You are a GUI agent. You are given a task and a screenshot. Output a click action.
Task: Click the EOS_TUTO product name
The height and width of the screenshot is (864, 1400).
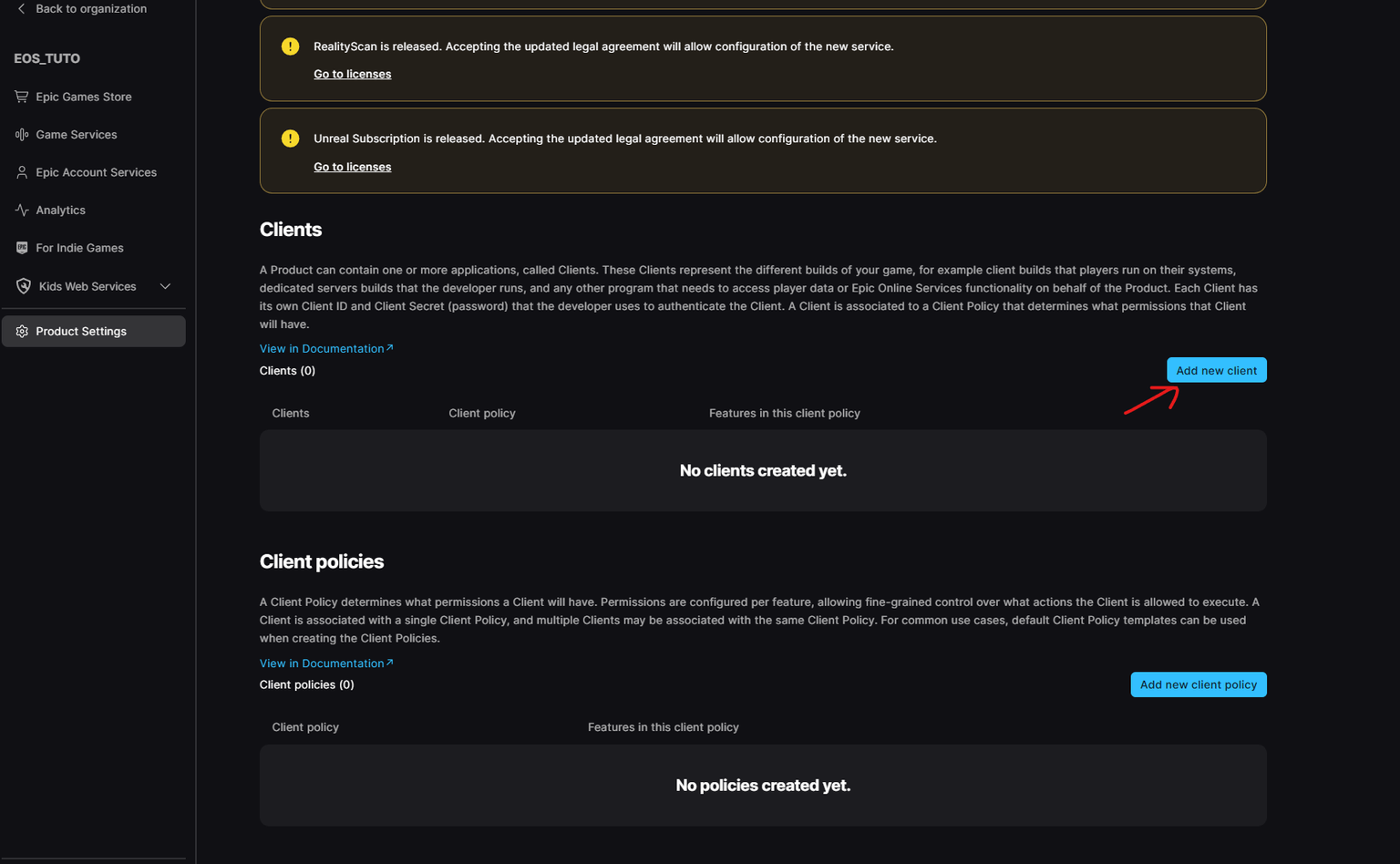point(47,58)
